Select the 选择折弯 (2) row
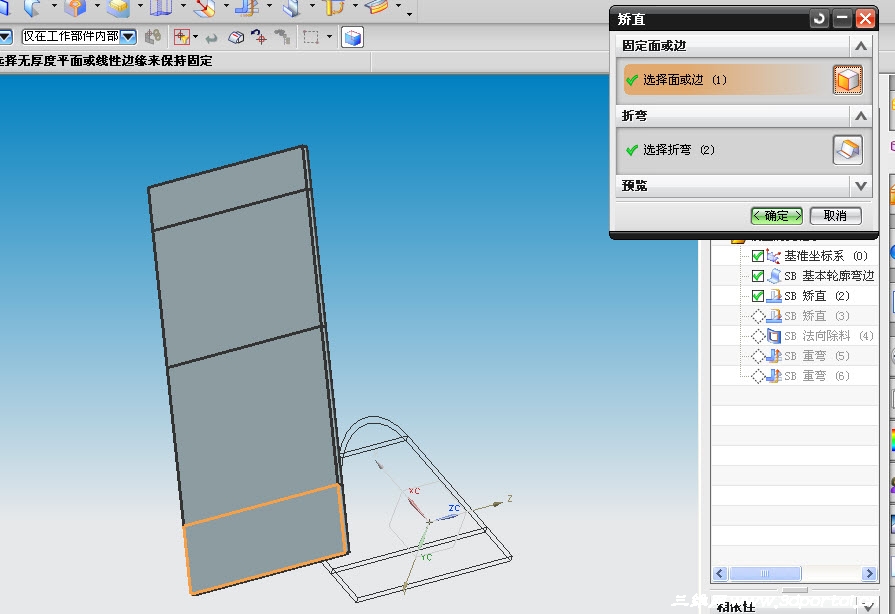The width and height of the screenshot is (895, 614). [726, 150]
